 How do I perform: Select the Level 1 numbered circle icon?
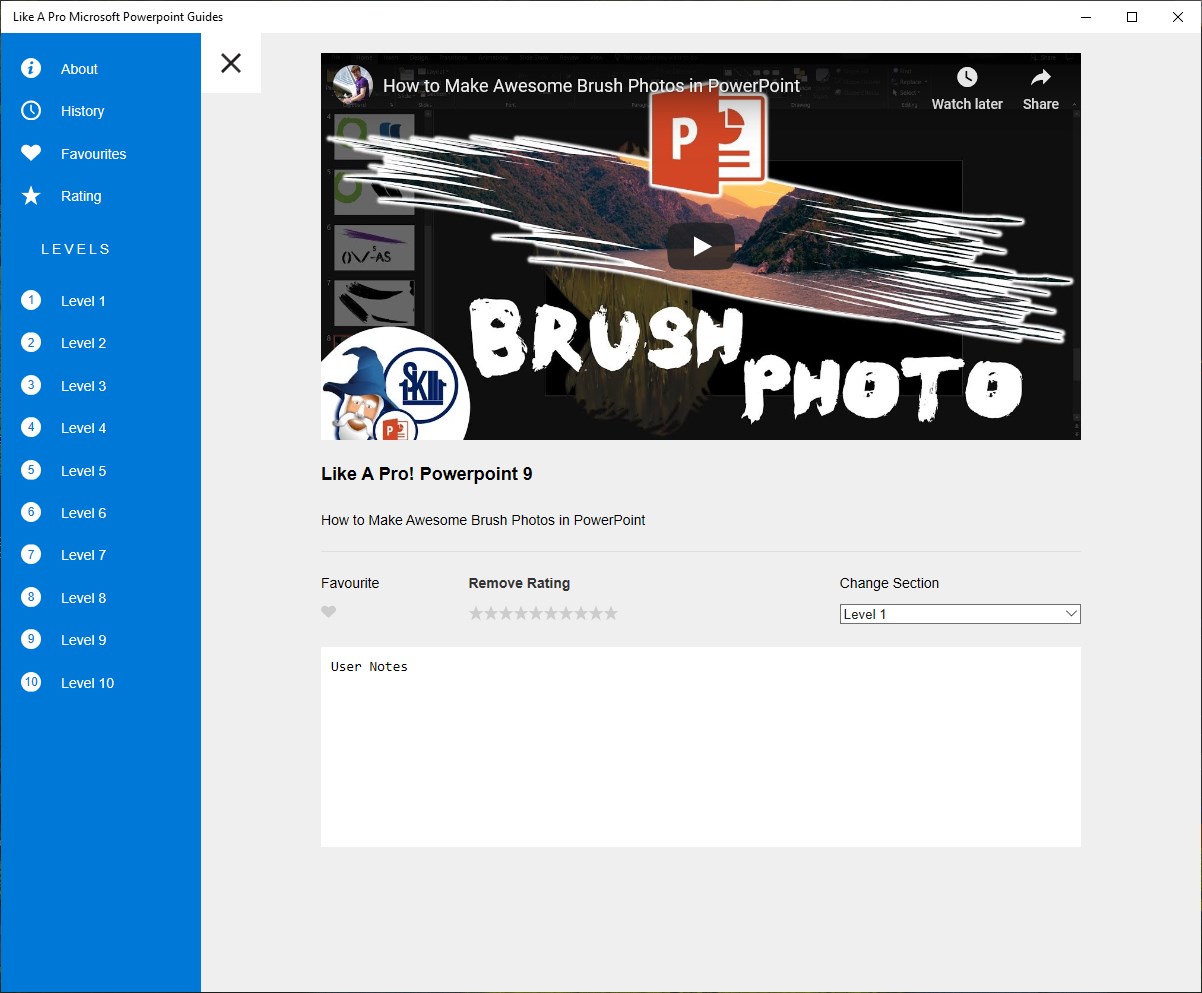coord(31,300)
